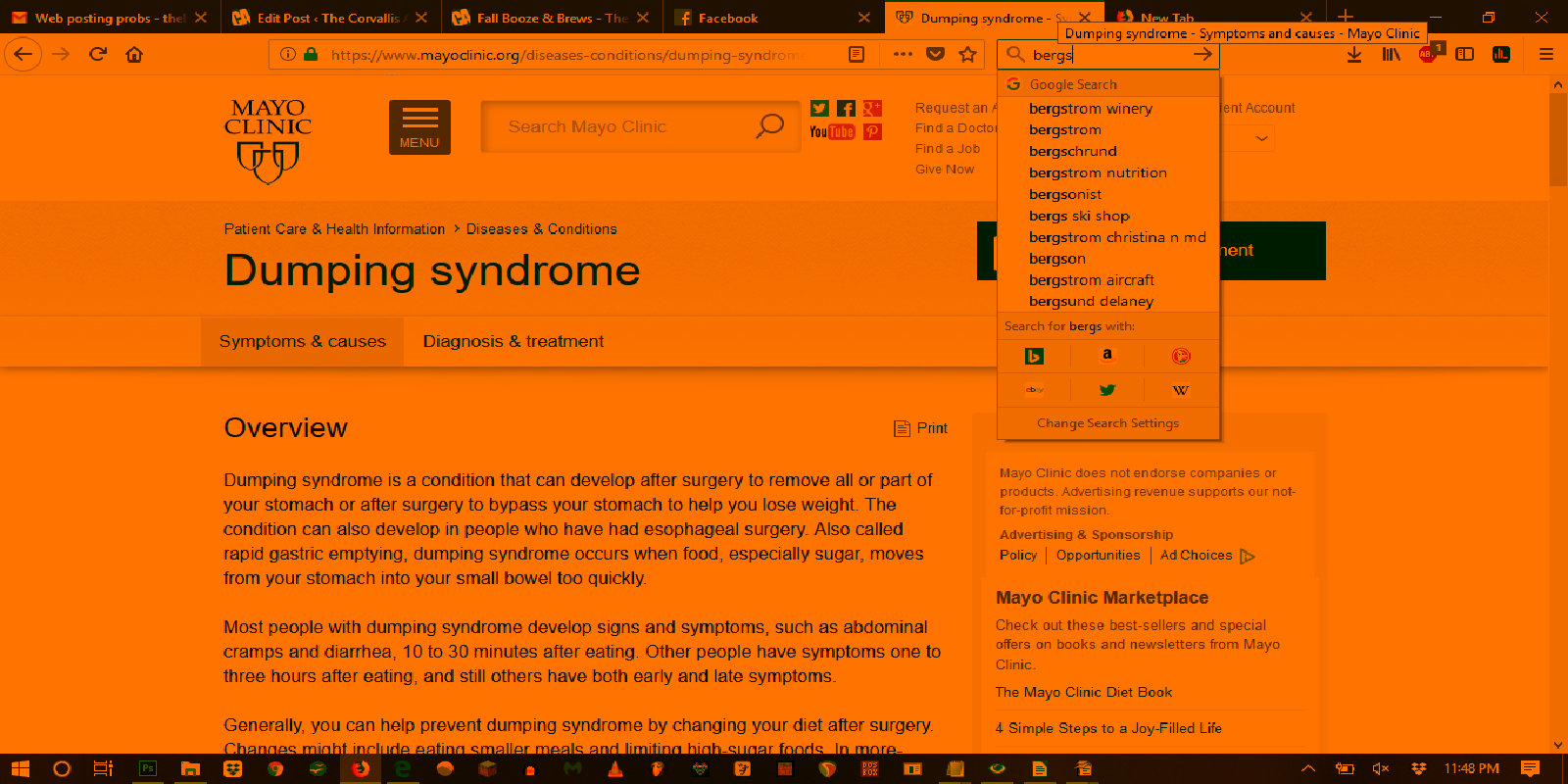Screen dimensions: 1568x784
Task: Click the Print link
Action: pos(920,428)
